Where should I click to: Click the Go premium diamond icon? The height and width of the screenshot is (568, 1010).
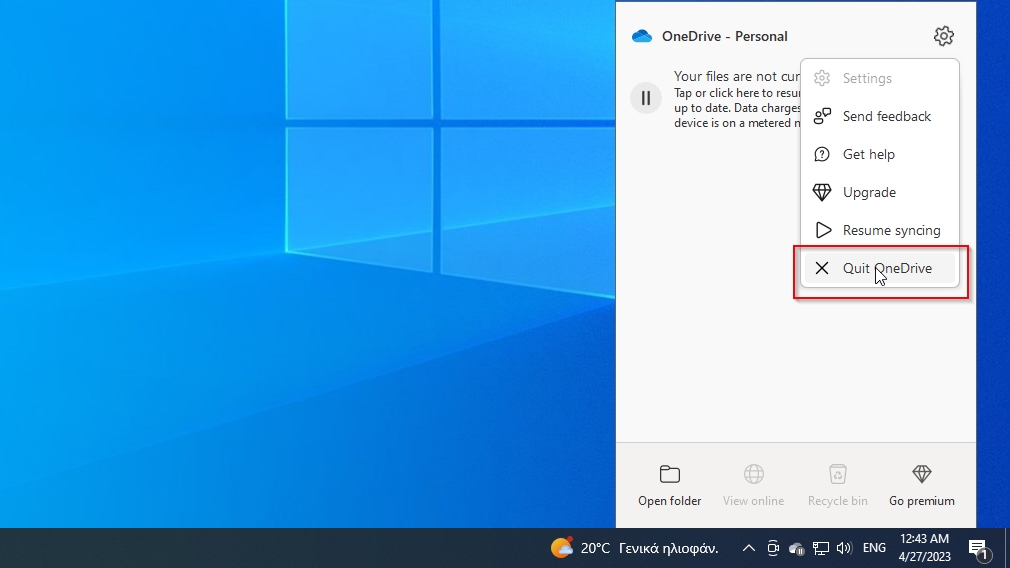(x=921, y=474)
